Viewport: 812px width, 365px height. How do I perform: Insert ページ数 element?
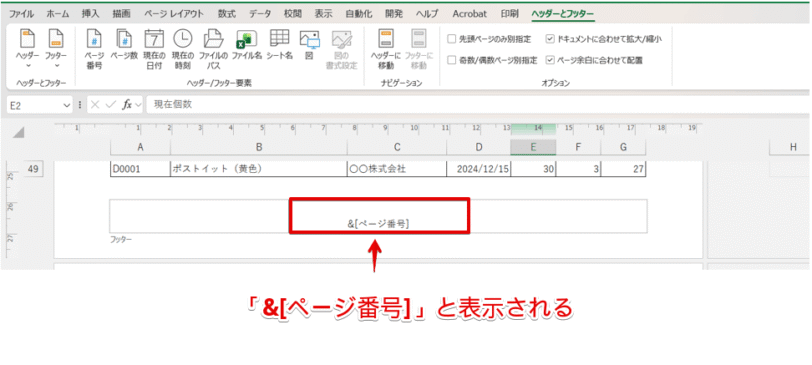pos(124,46)
